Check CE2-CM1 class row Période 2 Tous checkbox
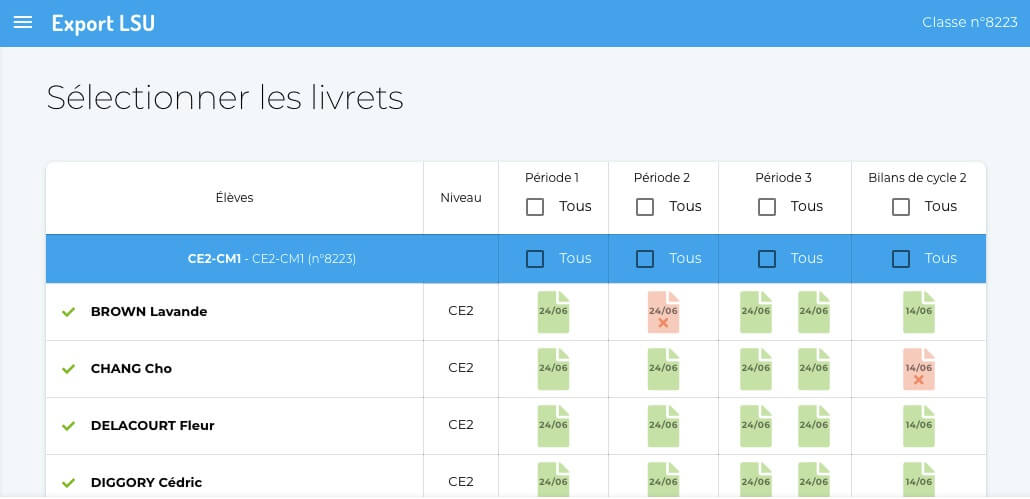 coord(645,259)
